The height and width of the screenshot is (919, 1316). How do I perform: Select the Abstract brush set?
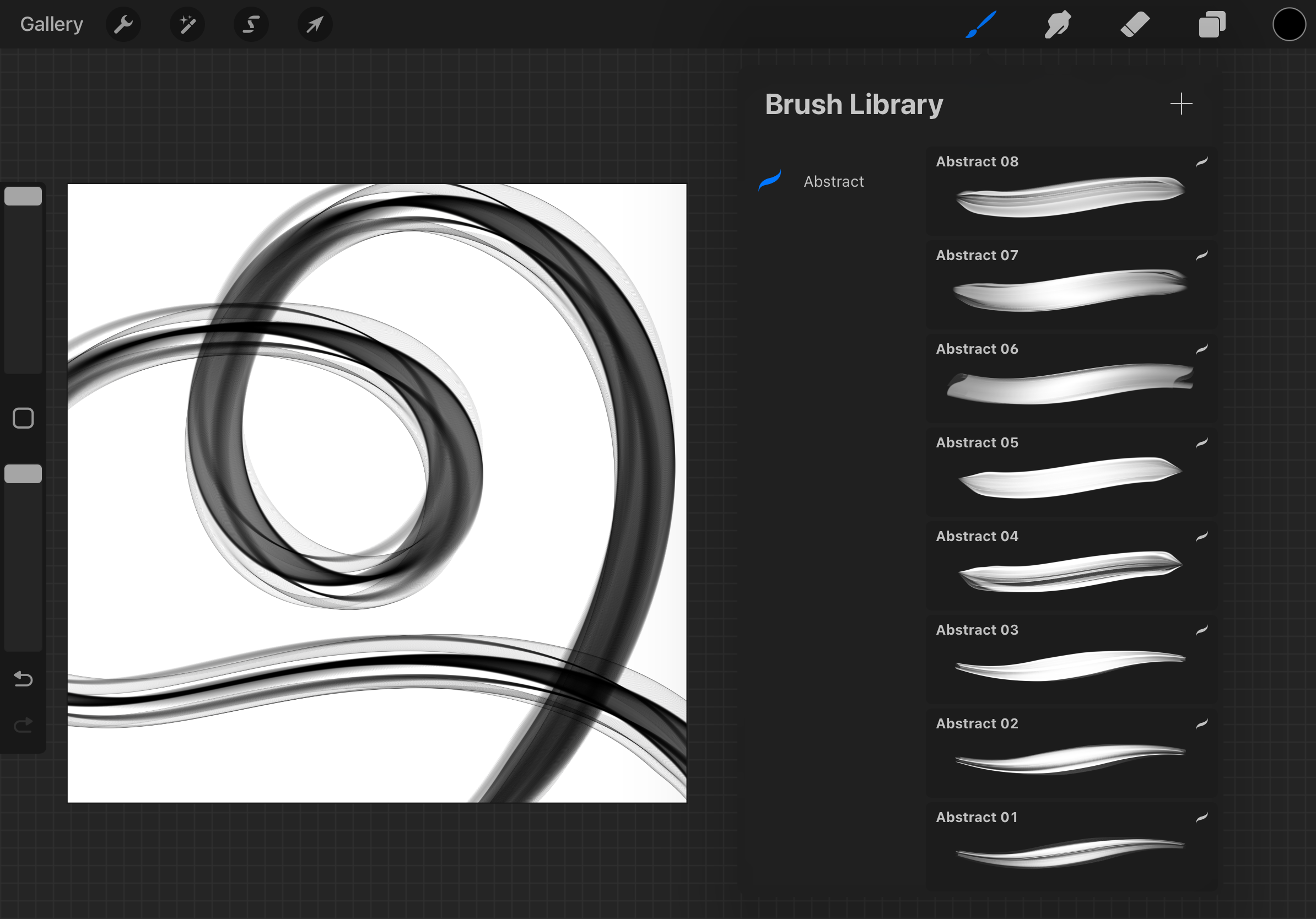click(x=832, y=181)
